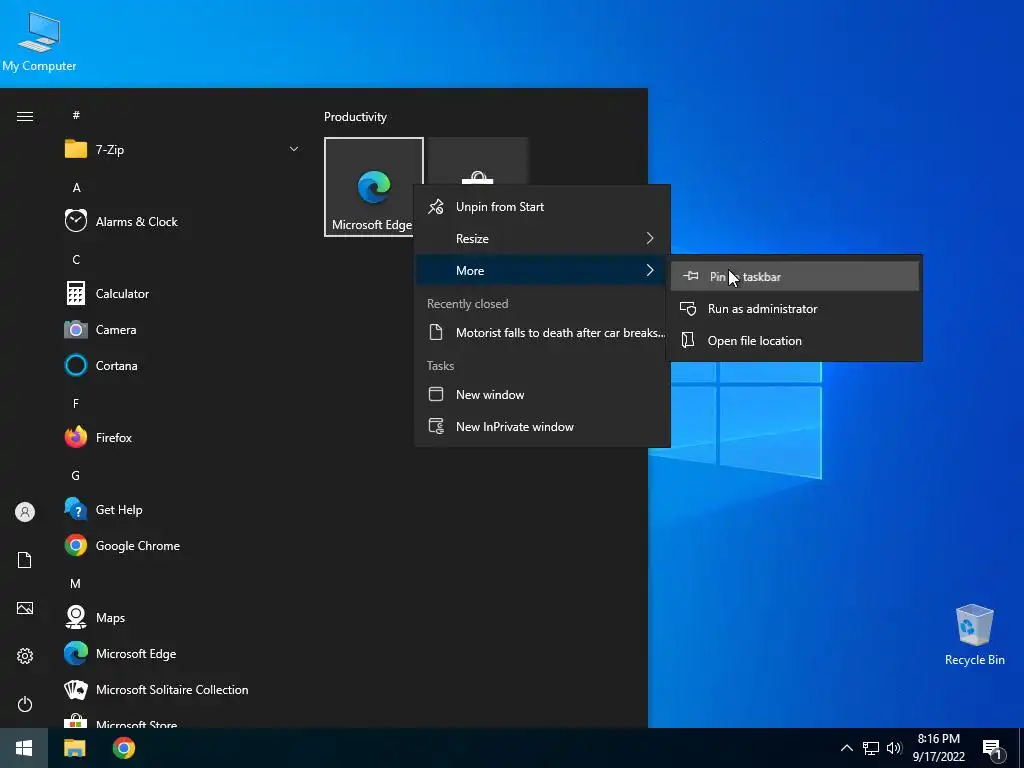Open Cortana app icon
This screenshot has height=768, width=1024.
[x=76, y=366]
